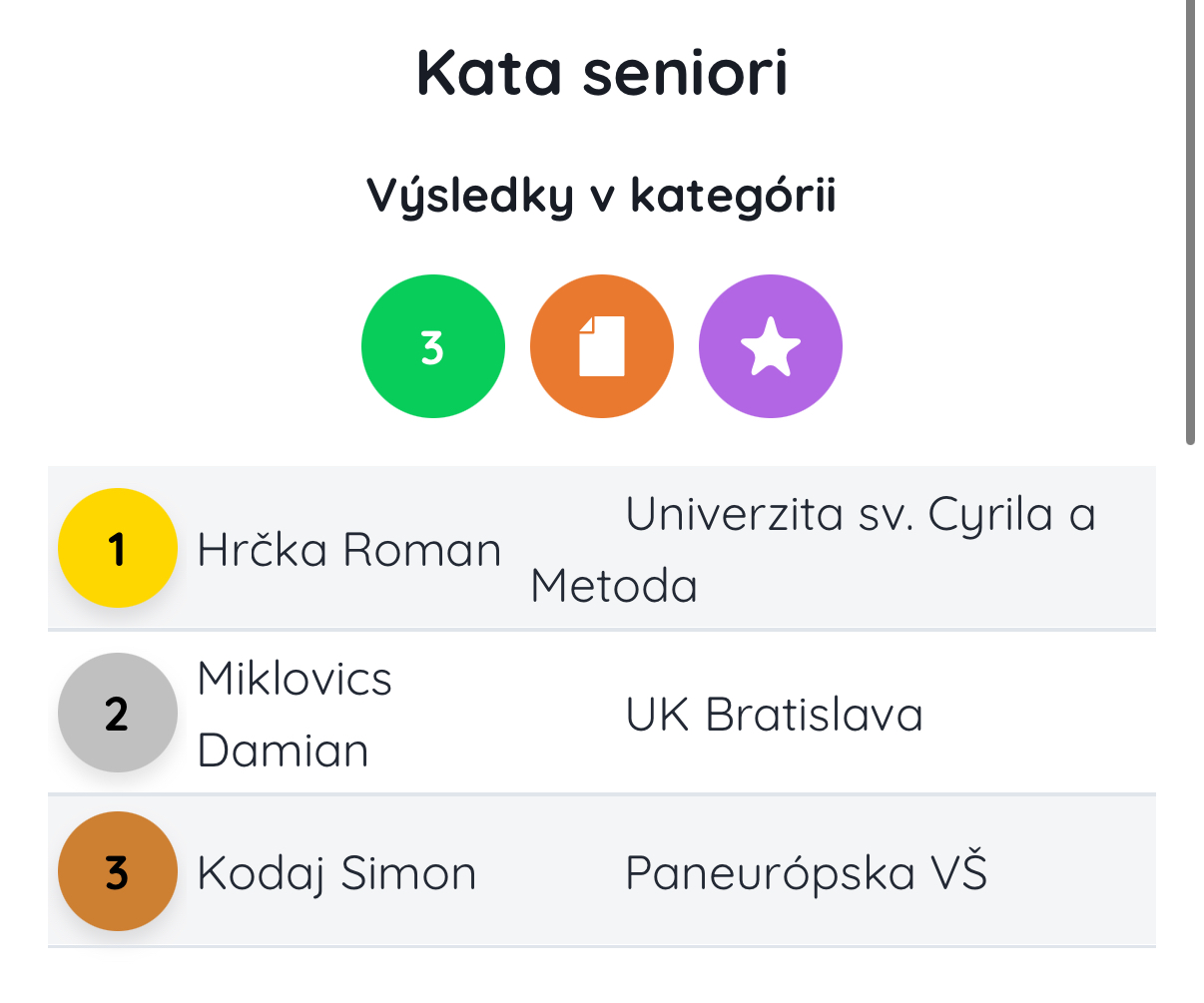Click the word Metoda in first row

tap(614, 586)
